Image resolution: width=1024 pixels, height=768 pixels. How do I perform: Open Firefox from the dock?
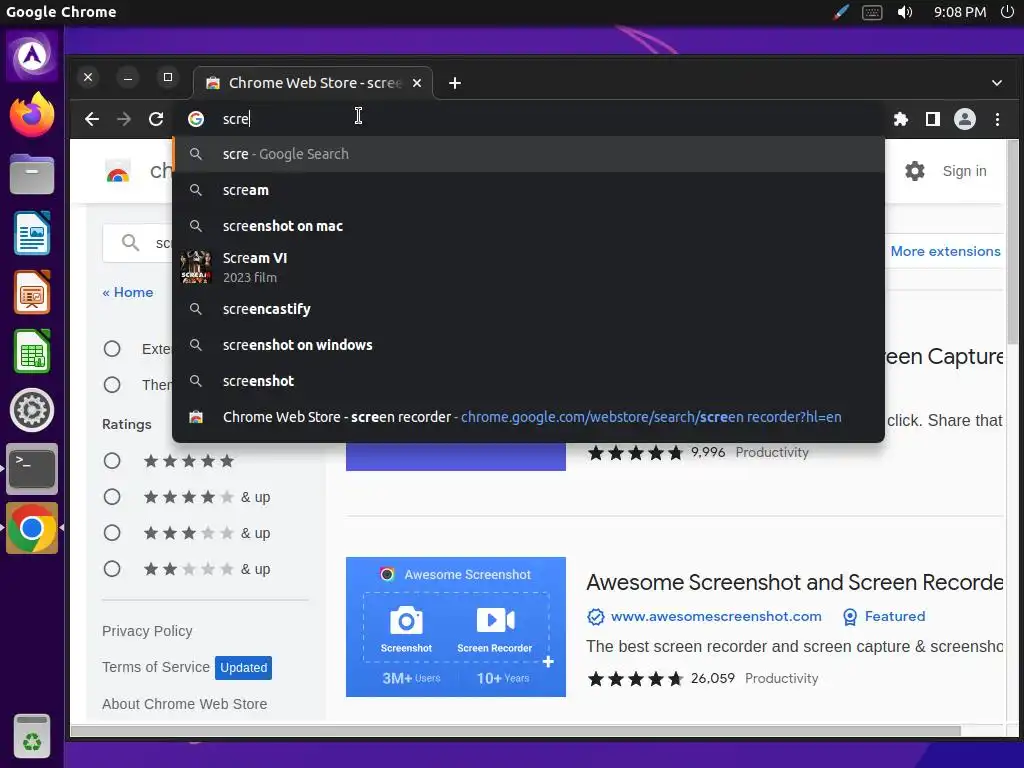coord(32,115)
